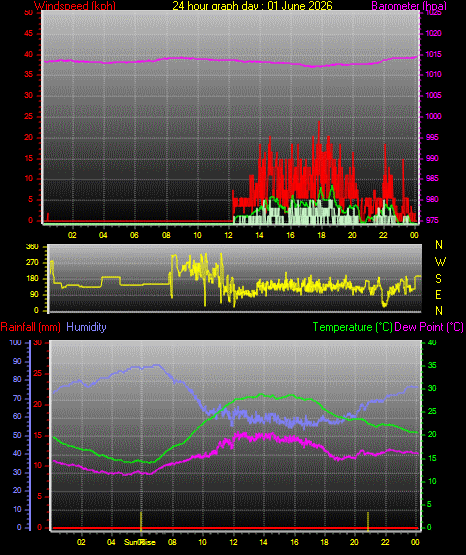Click the "24 hour graph day : 01 June 2026" heading

pos(252,6)
